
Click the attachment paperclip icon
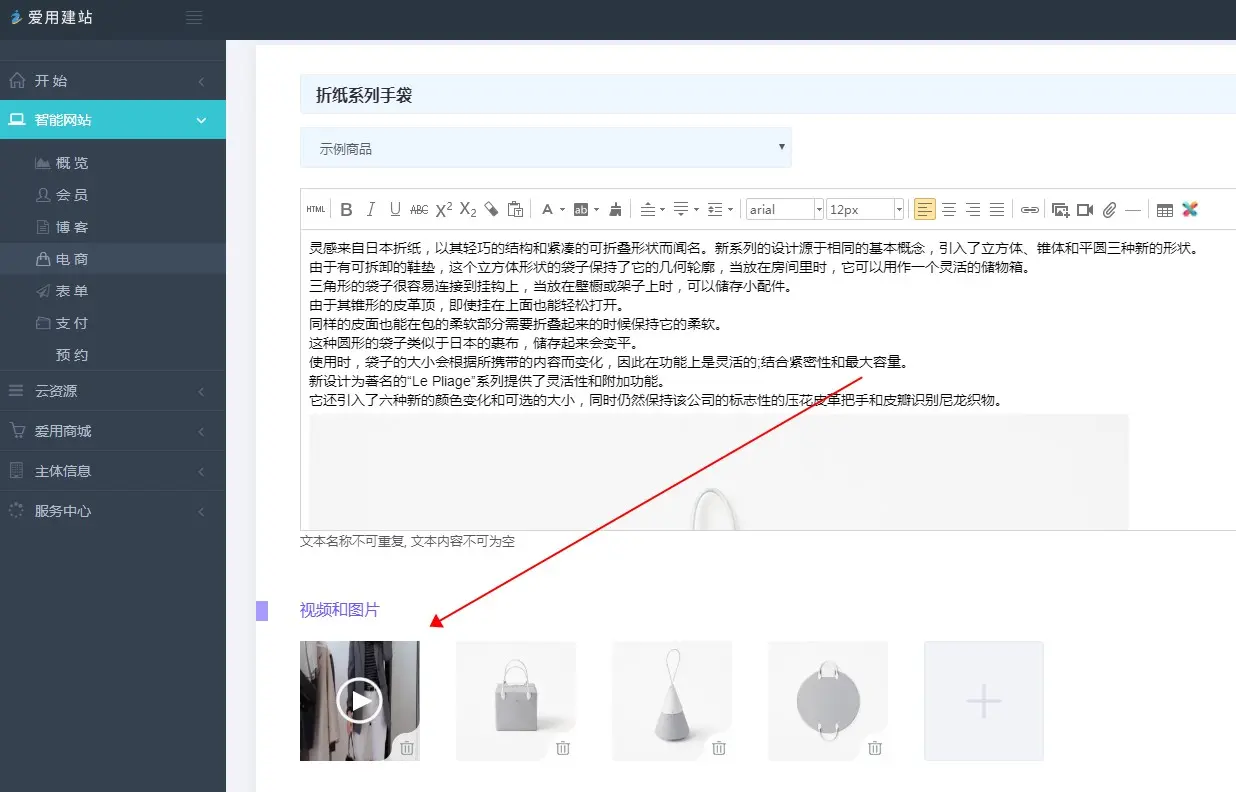pyautogui.click(x=1109, y=210)
